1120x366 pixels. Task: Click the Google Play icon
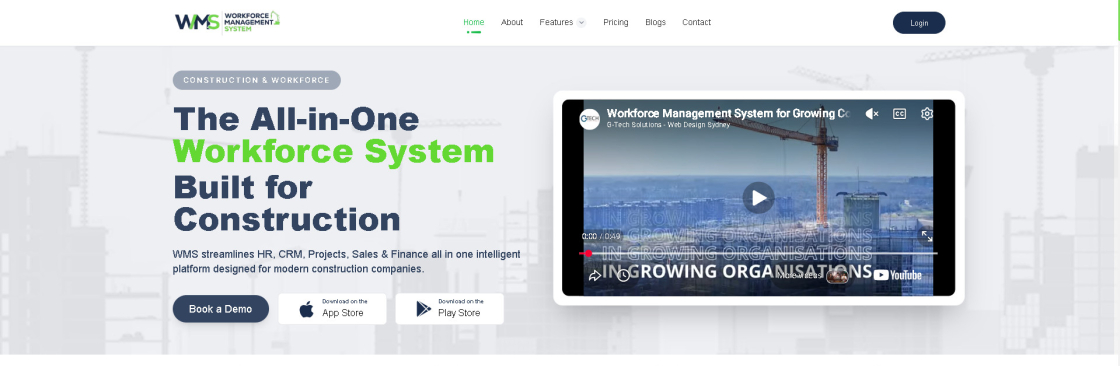click(x=424, y=309)
